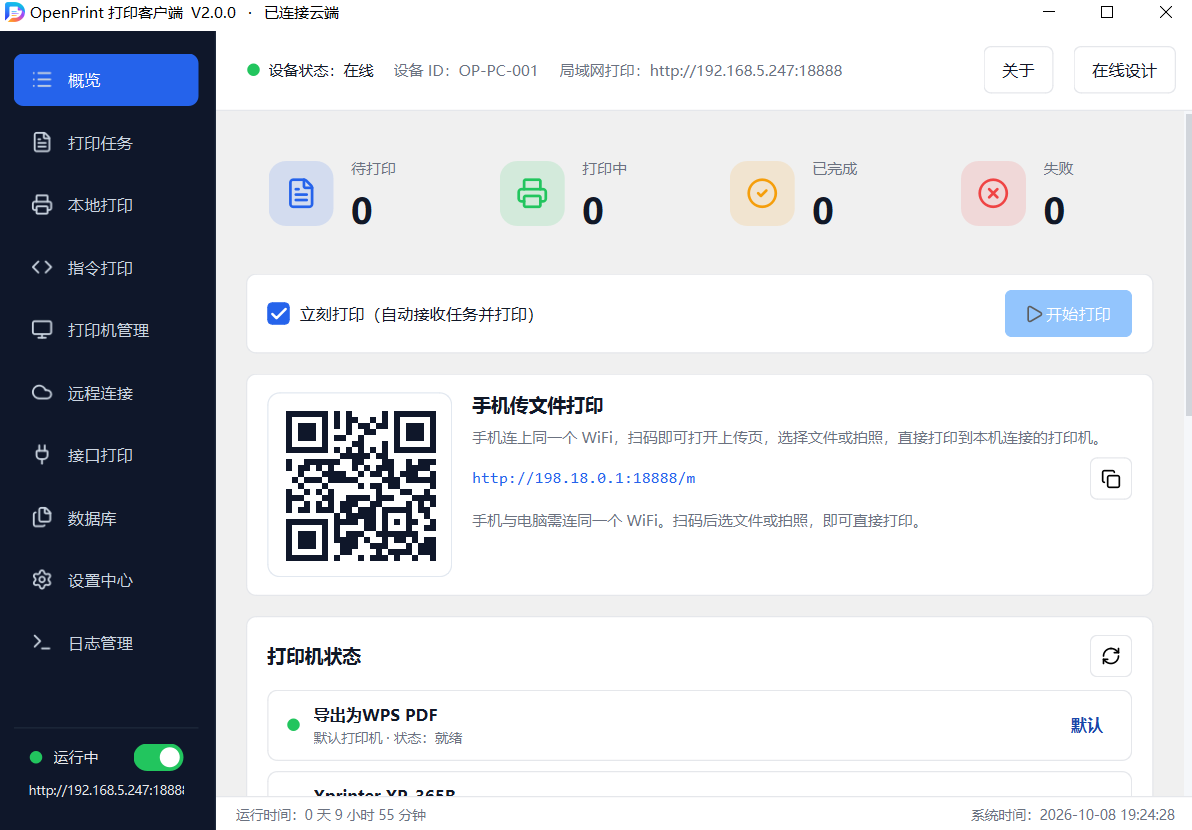This screenshot has height=830, width=1192.
Task: Click the sidebar http://192.168.5.247 address
Action: (106, 790)
